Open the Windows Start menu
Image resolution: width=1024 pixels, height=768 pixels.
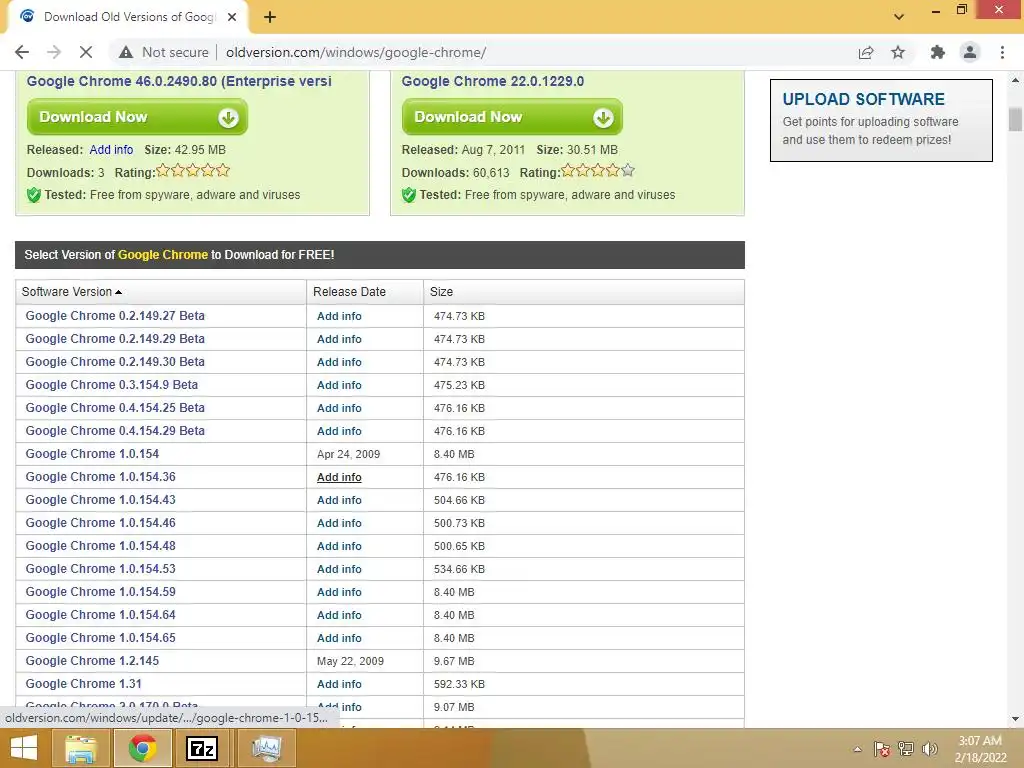click(x=24, y=748)
